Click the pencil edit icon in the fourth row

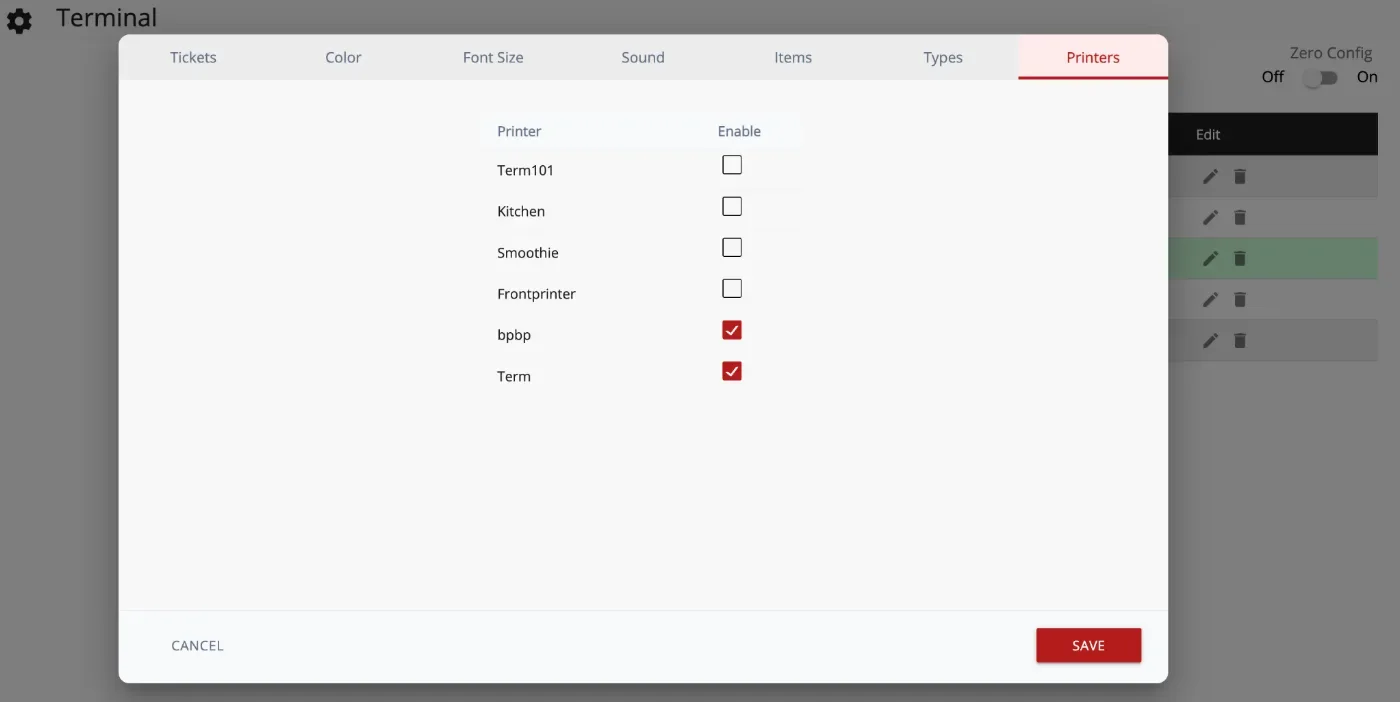pyautogui.click(x=1210, y=299)
